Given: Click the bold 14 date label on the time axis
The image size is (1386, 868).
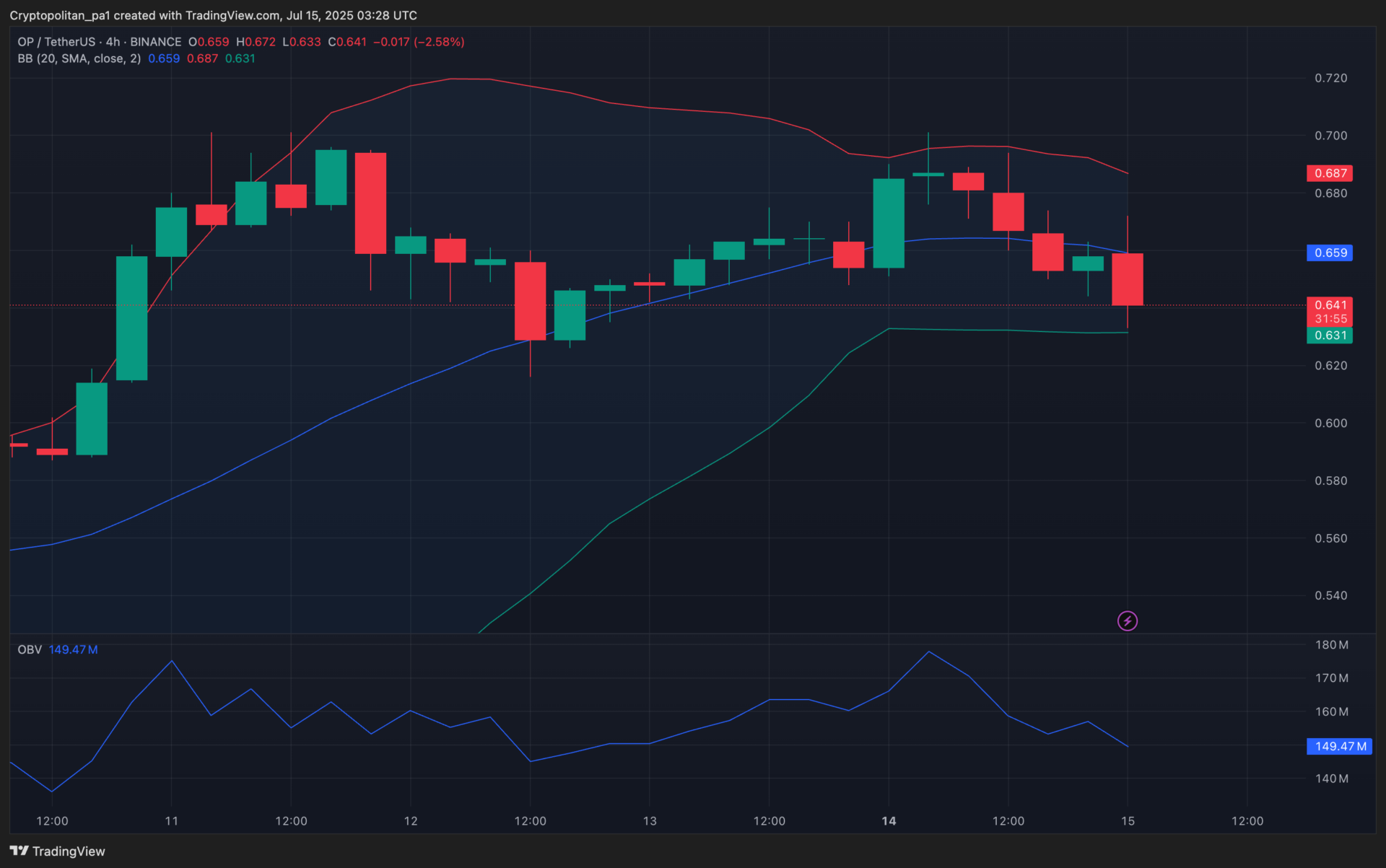Looking at the screenshot, I should point(889,820).
